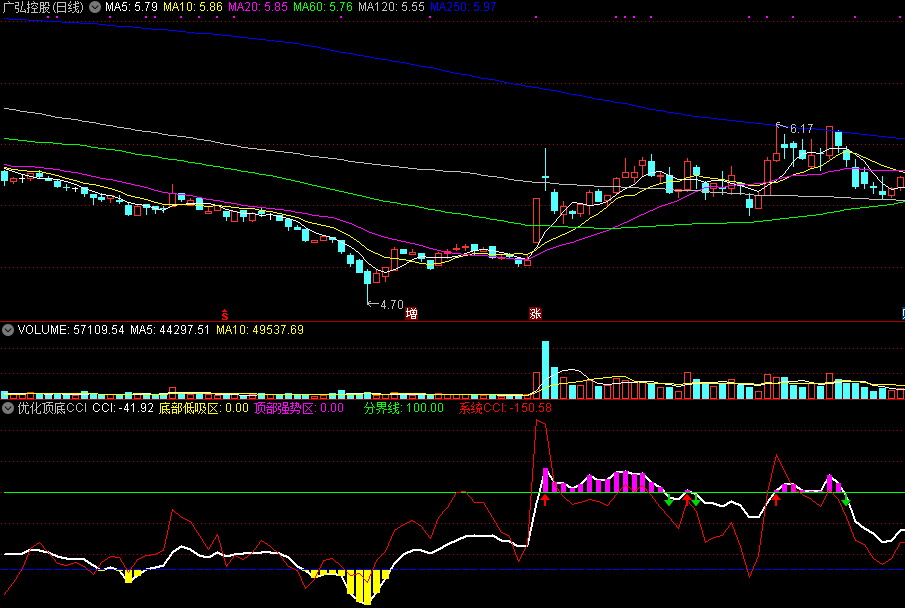
Task: Click the volume MA10: 49537.69 value
Action: pos(260,330)
